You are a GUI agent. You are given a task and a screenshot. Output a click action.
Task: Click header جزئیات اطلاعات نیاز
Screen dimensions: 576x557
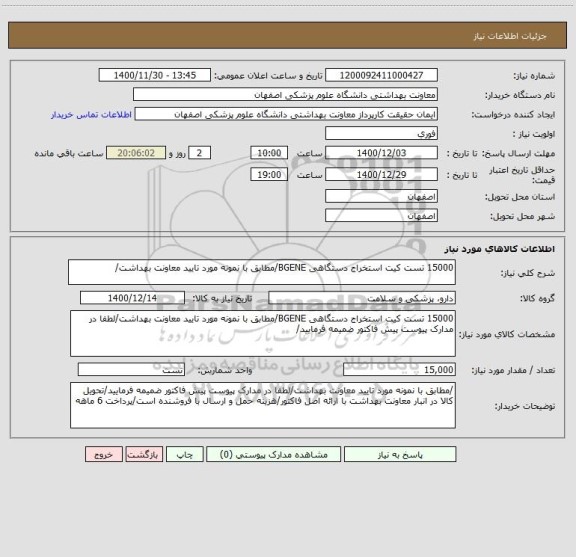click(x=510, y=36)
